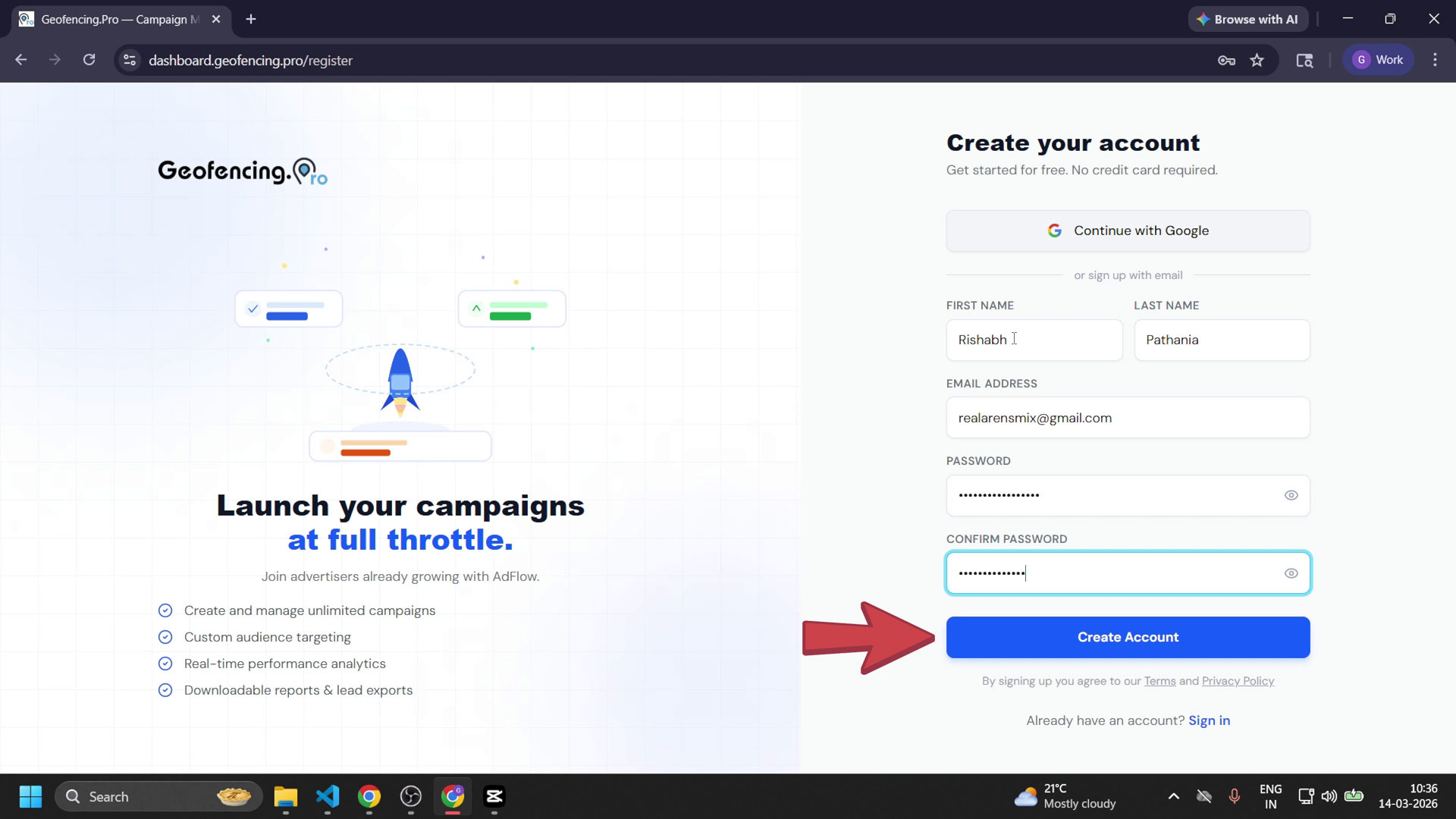This screenshot has width=1456, height=819.
Task: Expand hidden system tray icons
Action: (x=1173, y=795)
